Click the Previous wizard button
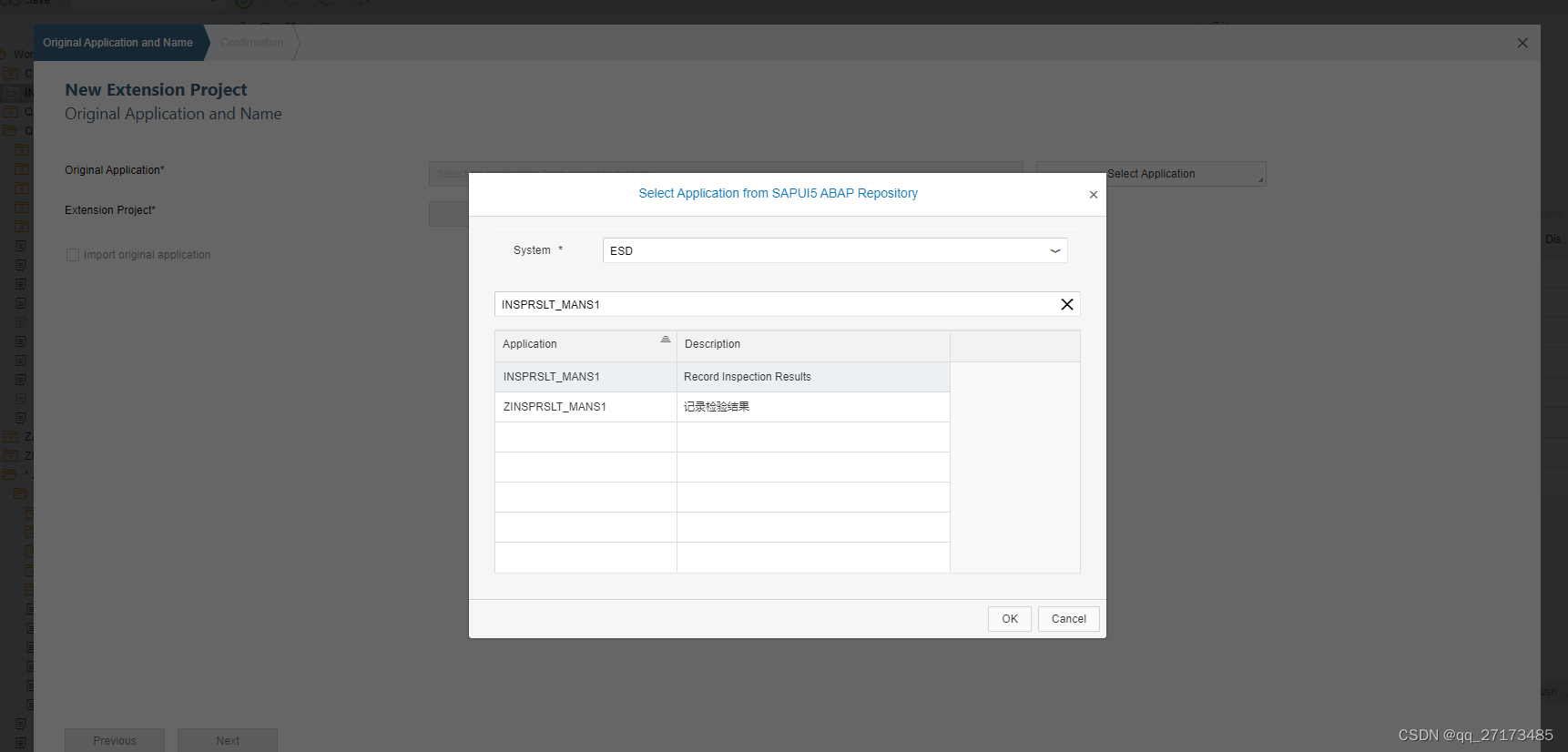Image resolution: width=1568 pixels, height=752 pixels. (115, 740)
